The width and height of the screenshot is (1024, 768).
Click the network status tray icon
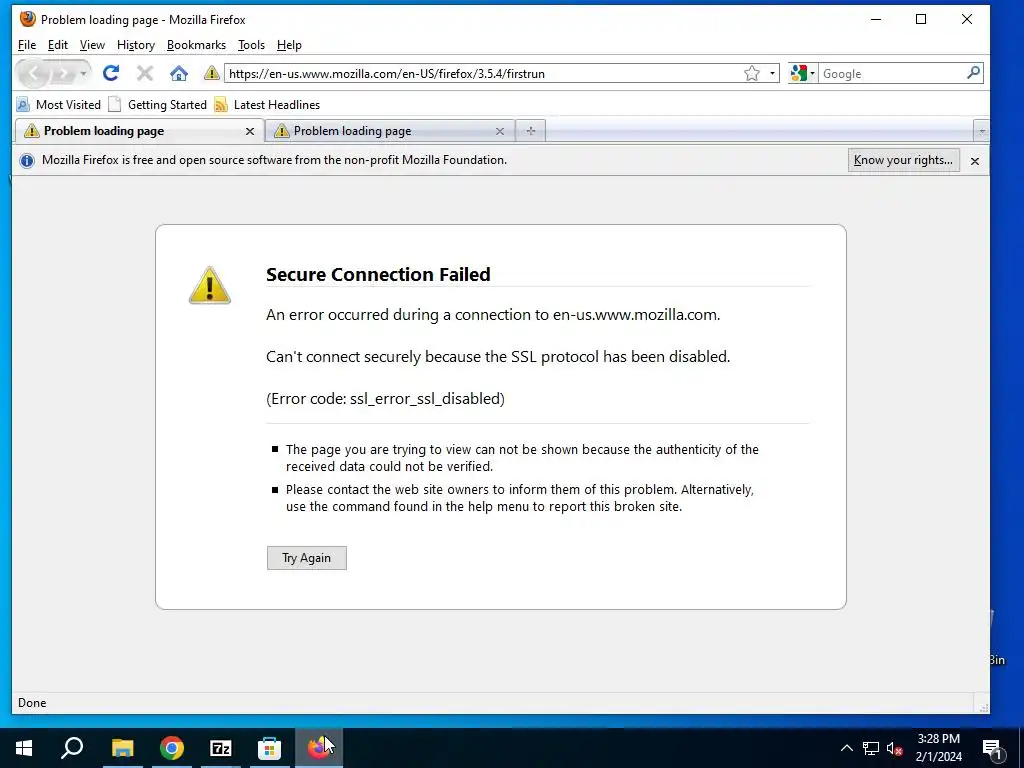click(x=871, y=748)
